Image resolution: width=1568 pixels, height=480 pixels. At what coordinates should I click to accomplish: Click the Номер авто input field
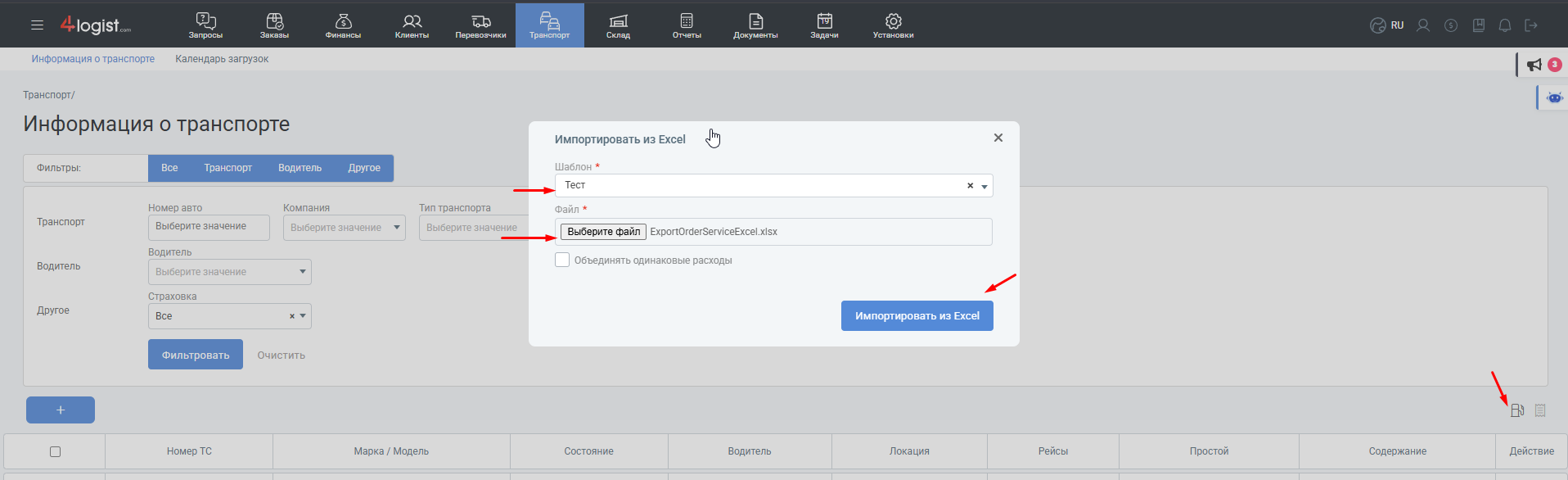[209, 227]
